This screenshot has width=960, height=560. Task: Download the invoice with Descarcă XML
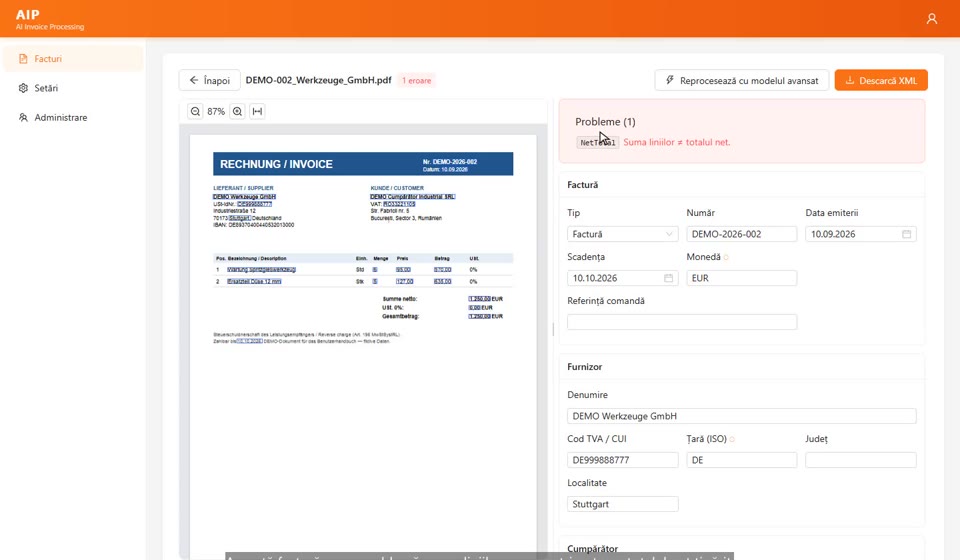(x=881, y=80)
